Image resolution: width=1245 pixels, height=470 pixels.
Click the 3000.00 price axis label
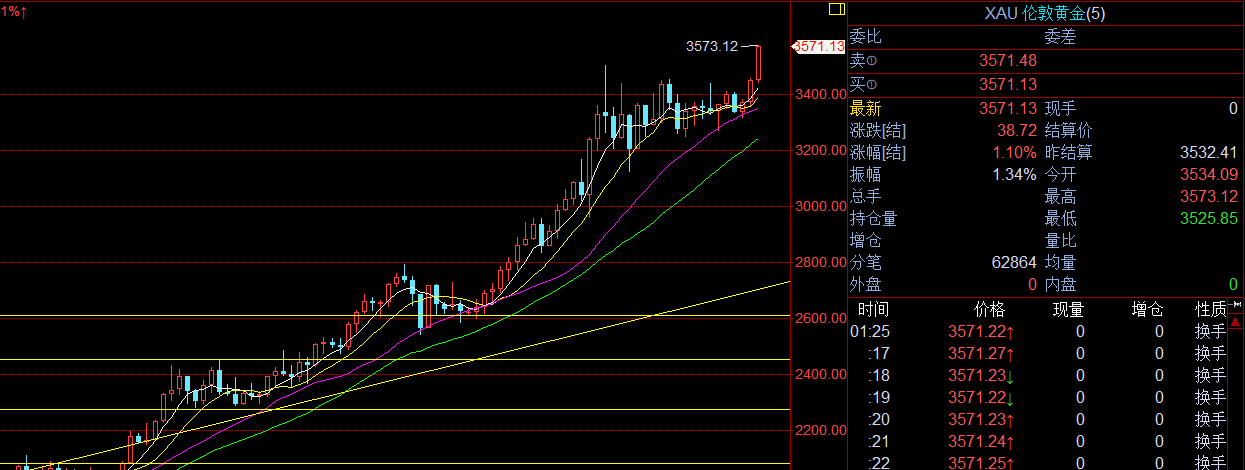point(820,206)
